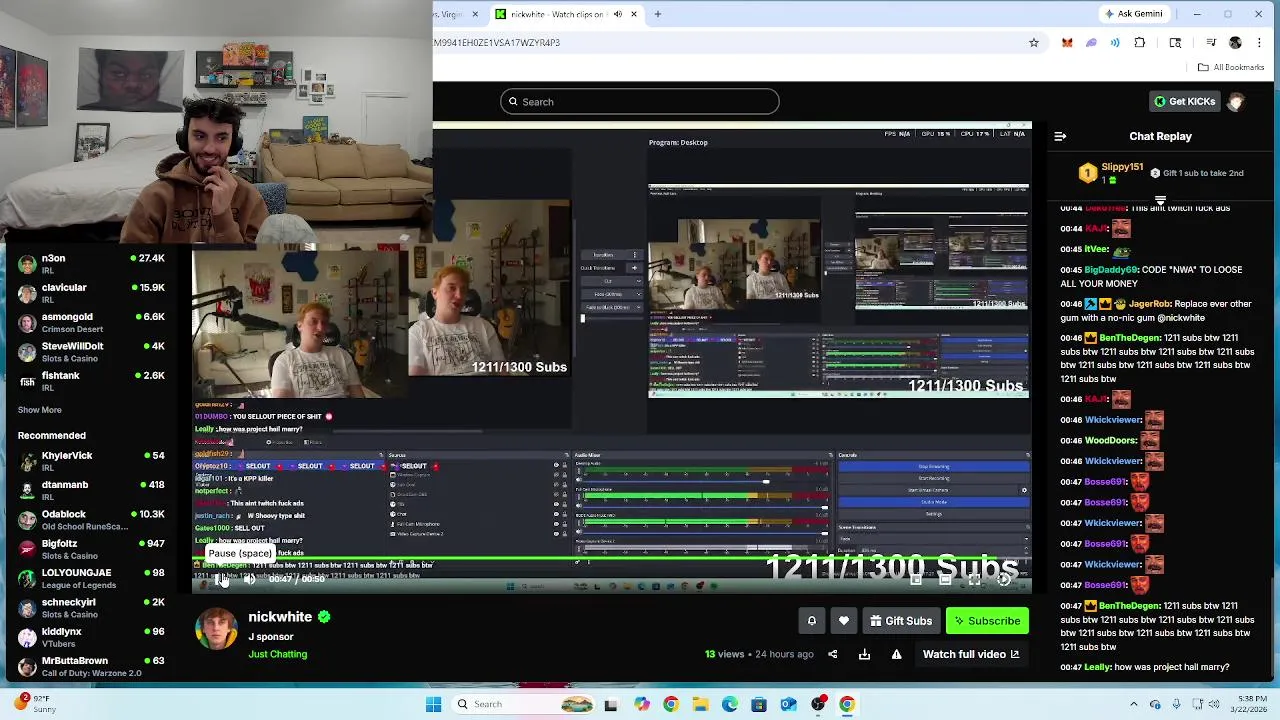Click the Get KICKs button
The height and width of the screenshot is (720, 1280).
coord(1184,101)
